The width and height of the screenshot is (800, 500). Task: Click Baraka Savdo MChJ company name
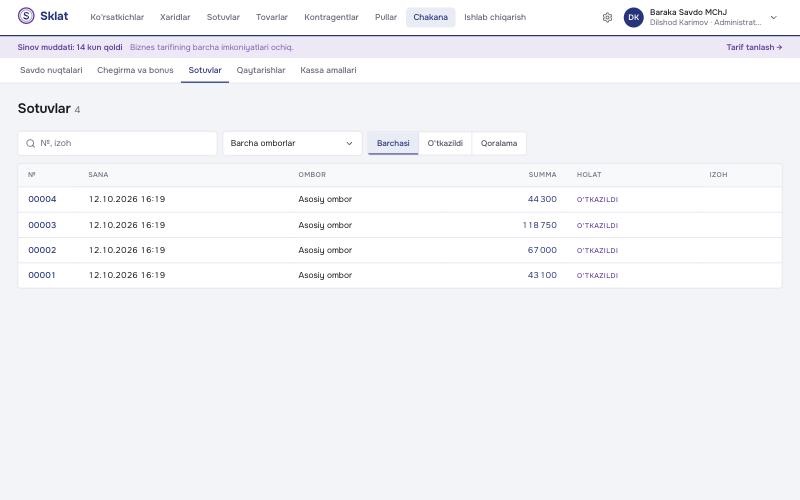688,12
